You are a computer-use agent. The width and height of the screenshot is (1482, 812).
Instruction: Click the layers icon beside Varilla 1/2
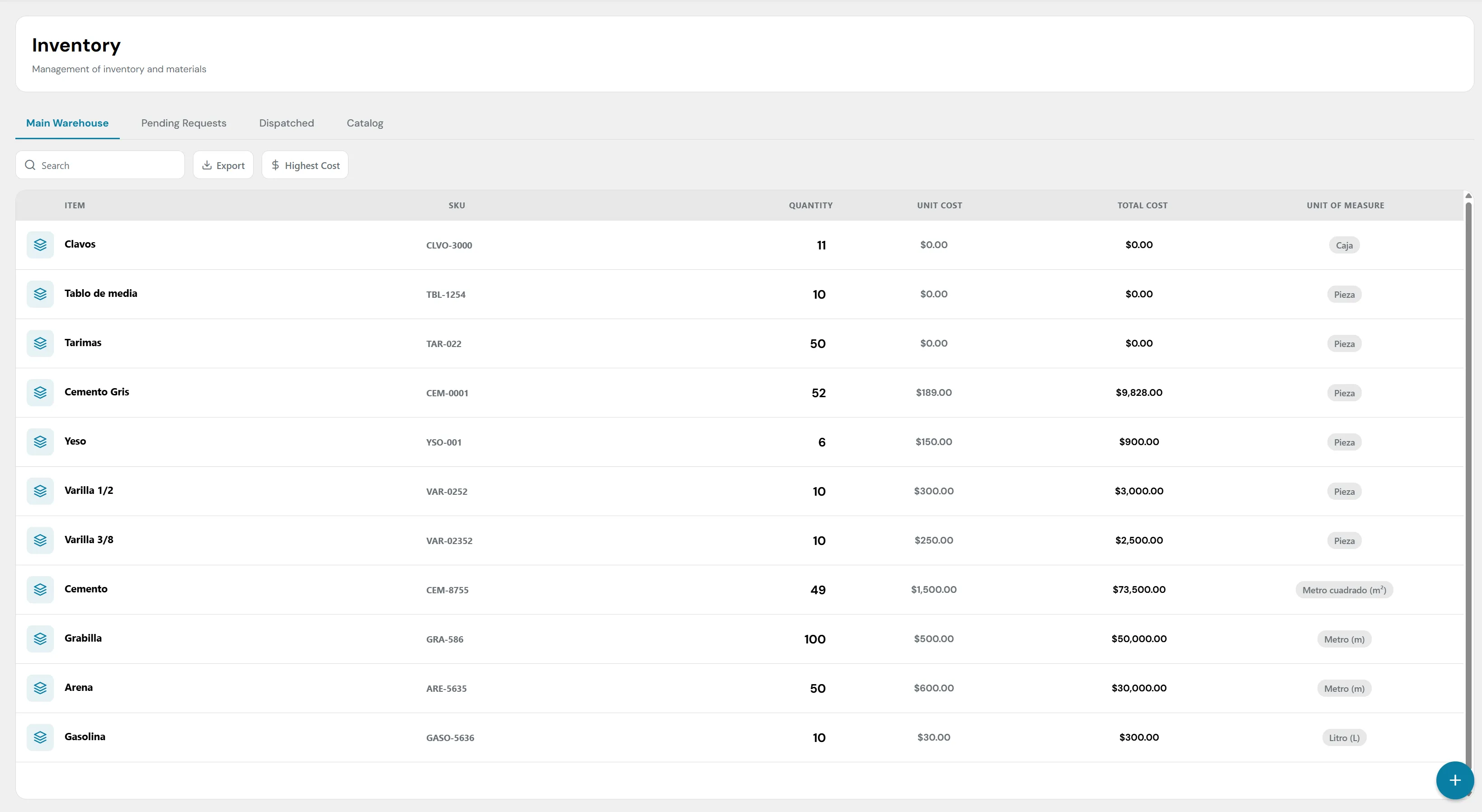coord(40,491)
